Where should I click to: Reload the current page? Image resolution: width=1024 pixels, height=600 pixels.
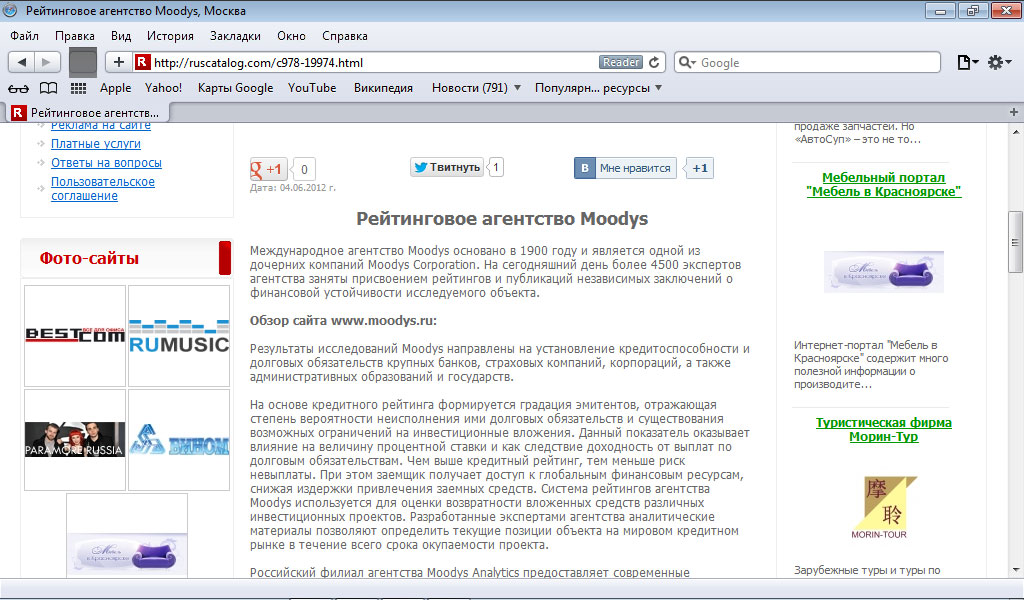click(x=654, y=62)
